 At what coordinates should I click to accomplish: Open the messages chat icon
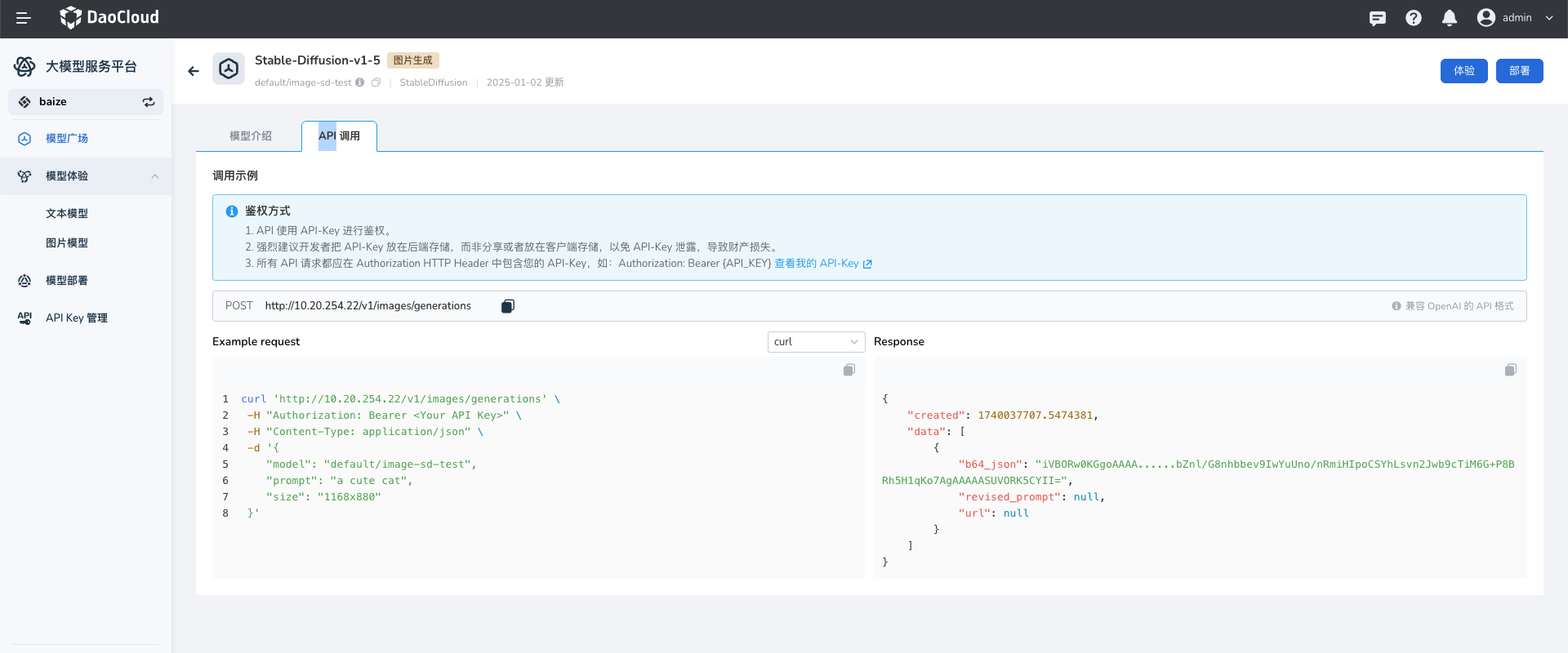point(1378,18)
